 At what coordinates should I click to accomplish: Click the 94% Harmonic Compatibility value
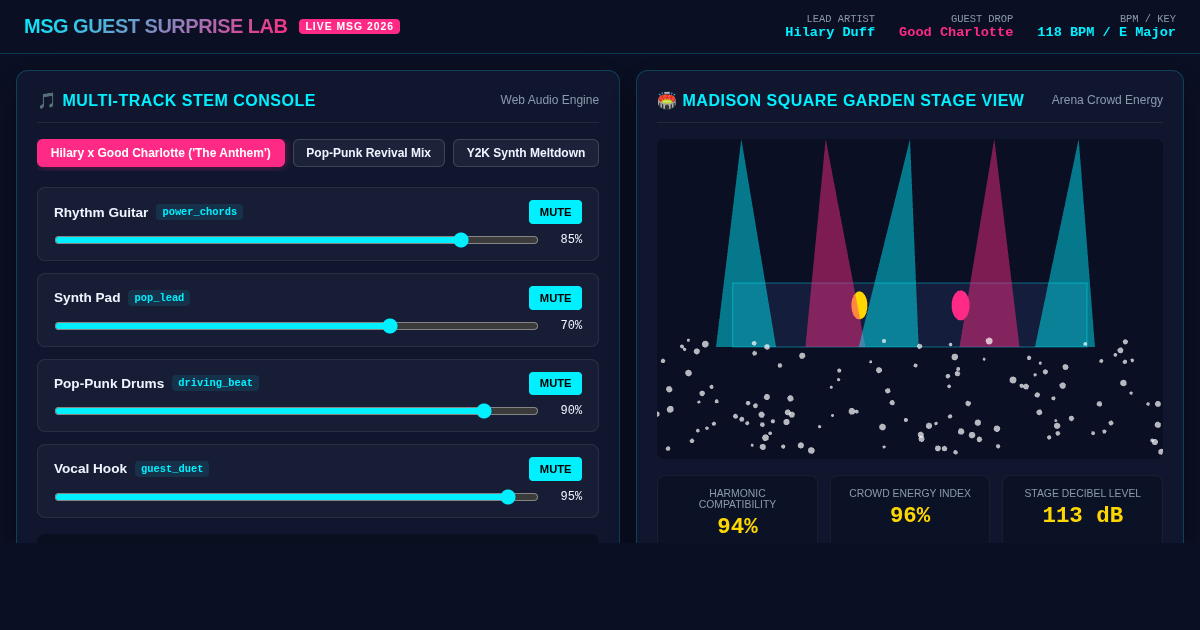pyautogui.click(x=737, y=527)
